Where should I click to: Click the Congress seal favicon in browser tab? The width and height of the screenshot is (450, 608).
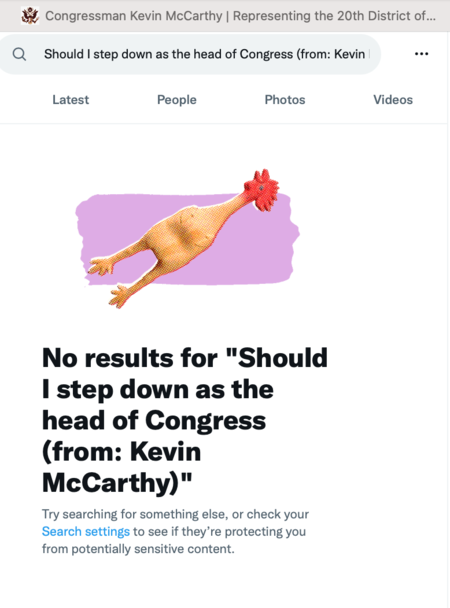30,16
